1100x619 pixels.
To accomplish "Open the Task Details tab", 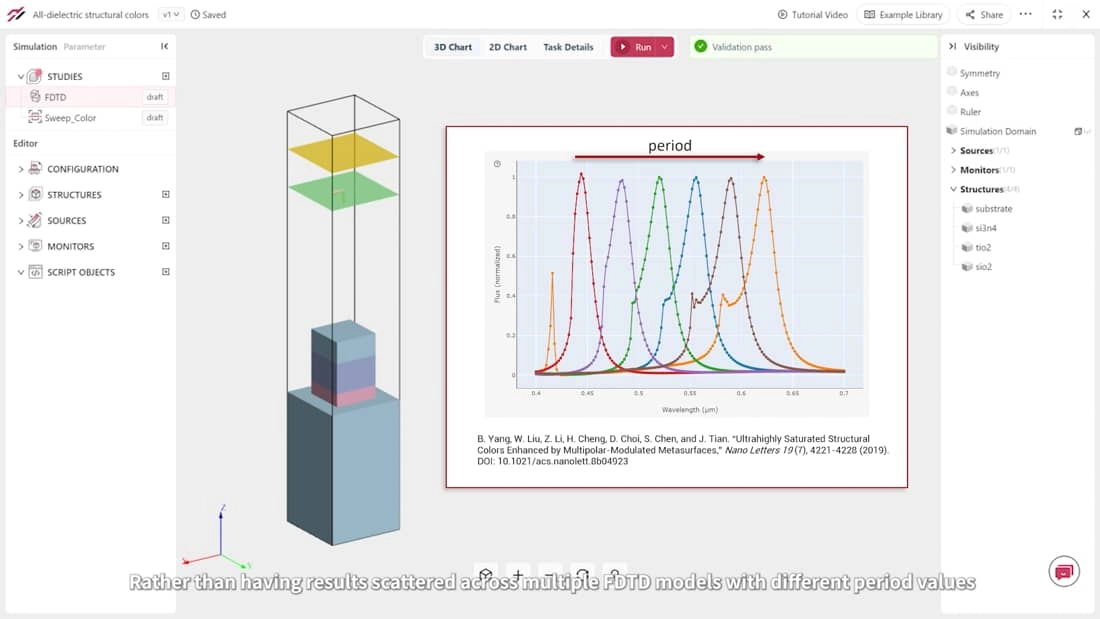I will pyautogui.click(x=568, y=47).
